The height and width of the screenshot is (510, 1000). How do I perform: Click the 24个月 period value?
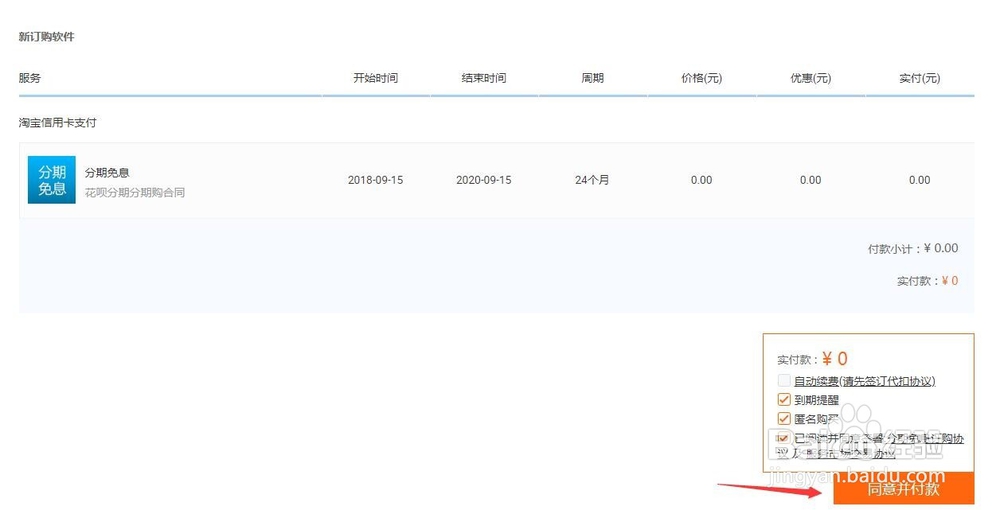point(592,180)
